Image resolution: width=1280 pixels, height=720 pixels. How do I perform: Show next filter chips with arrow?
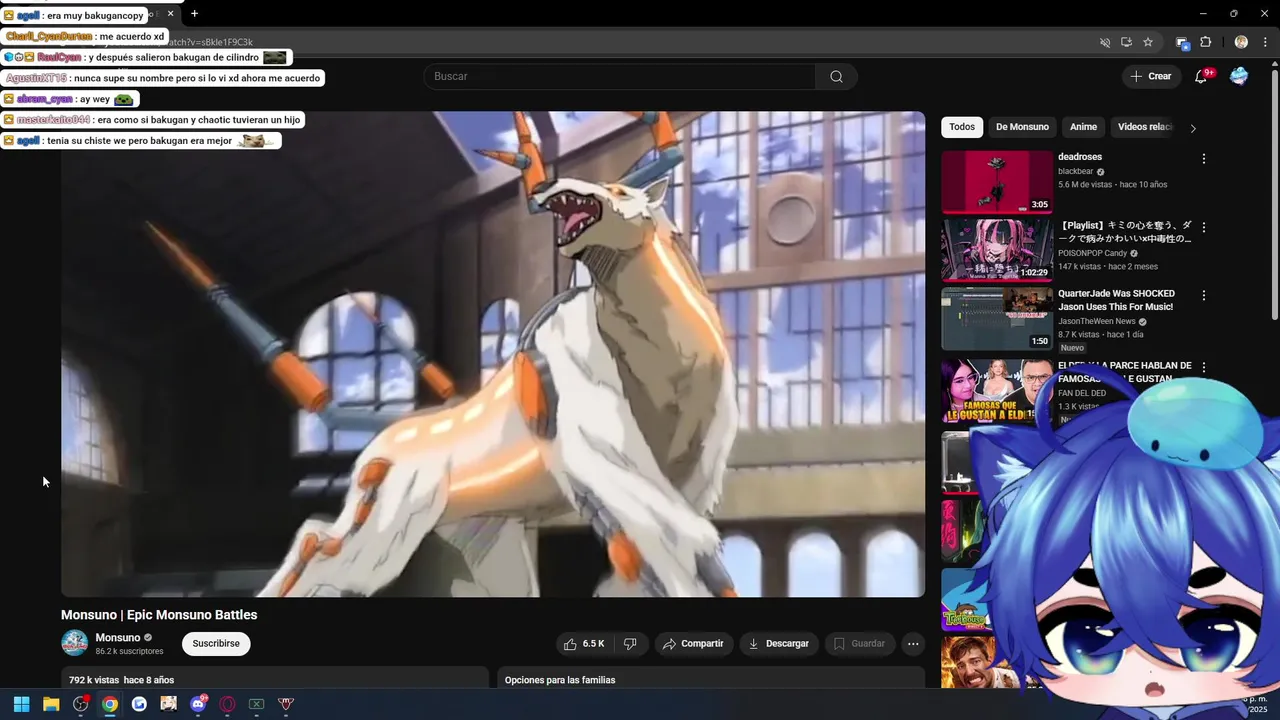(1192, 128)
